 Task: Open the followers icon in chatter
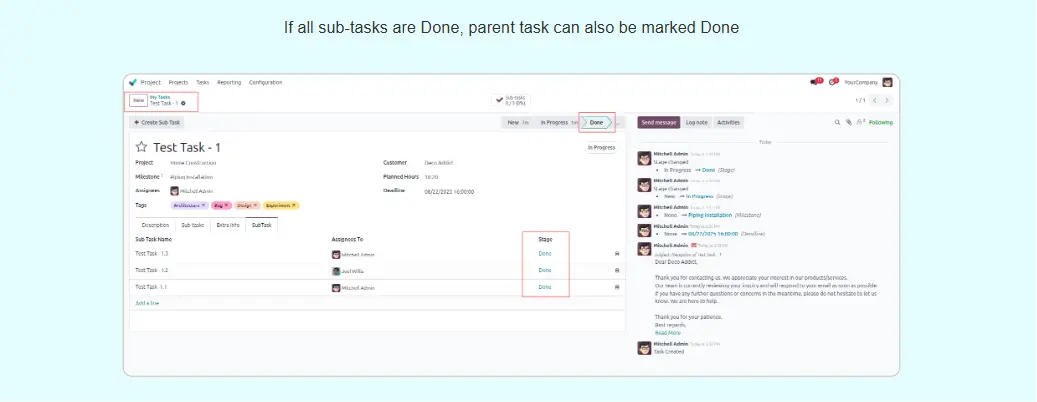(x=858, y=122)
